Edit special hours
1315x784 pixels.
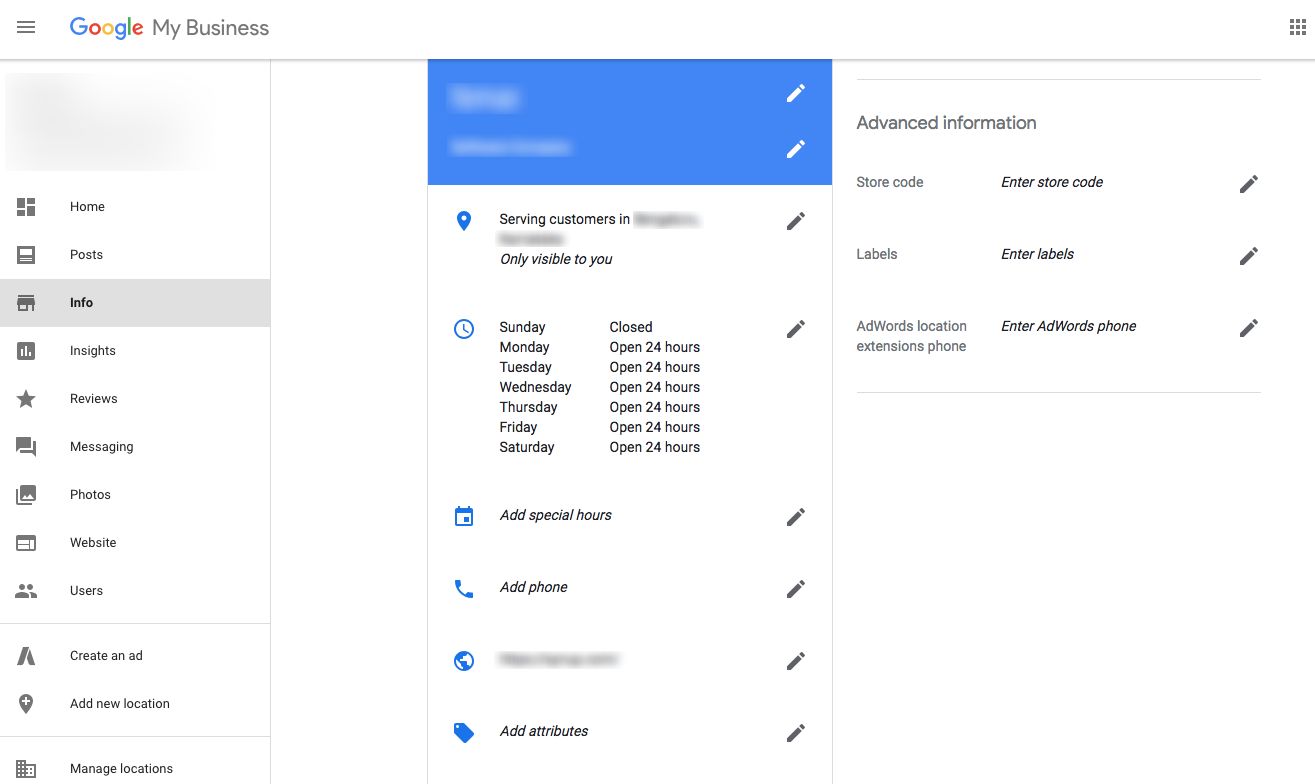click(795, 516)
